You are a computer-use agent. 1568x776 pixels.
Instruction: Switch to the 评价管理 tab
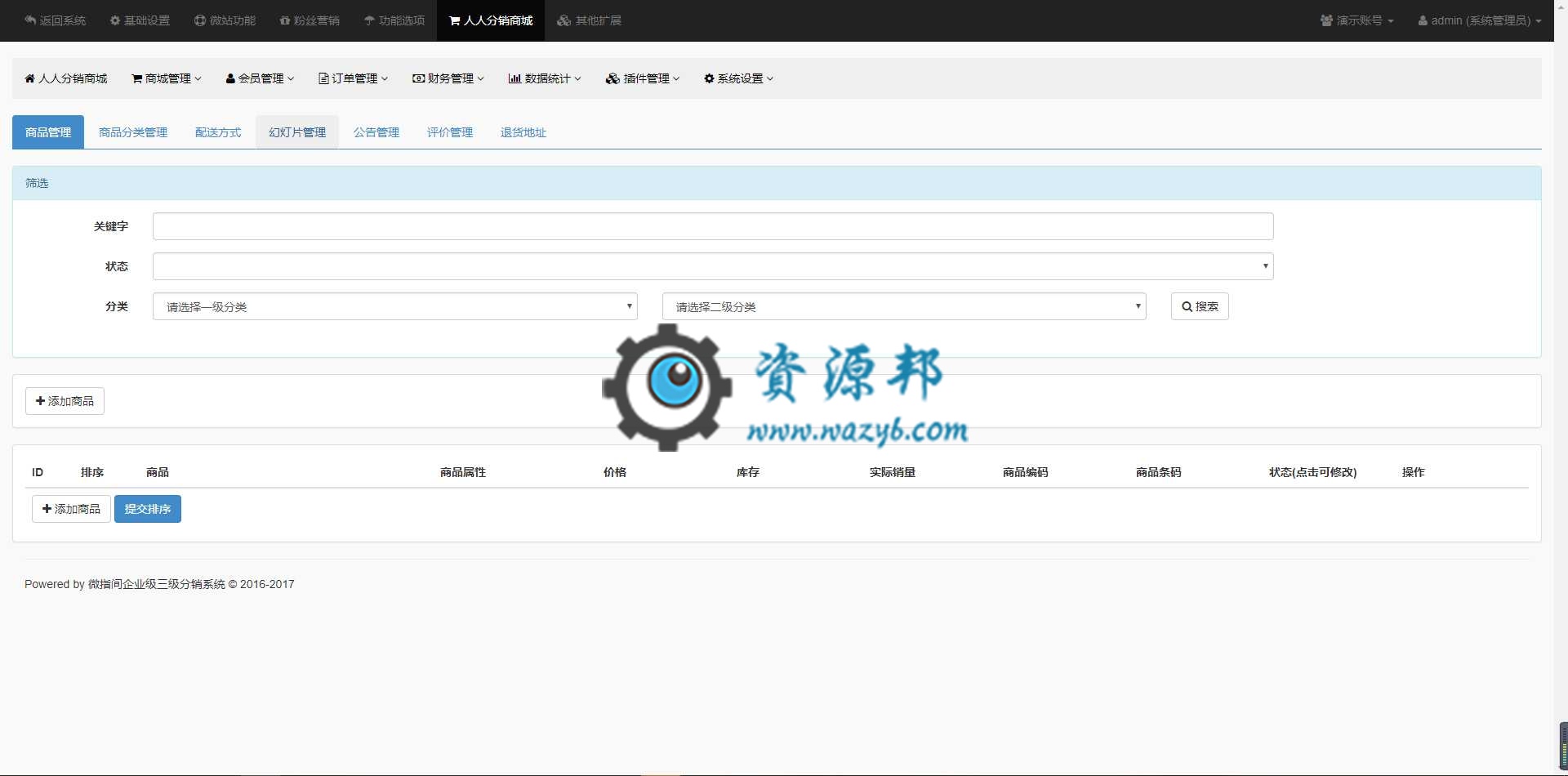(450, 132)
